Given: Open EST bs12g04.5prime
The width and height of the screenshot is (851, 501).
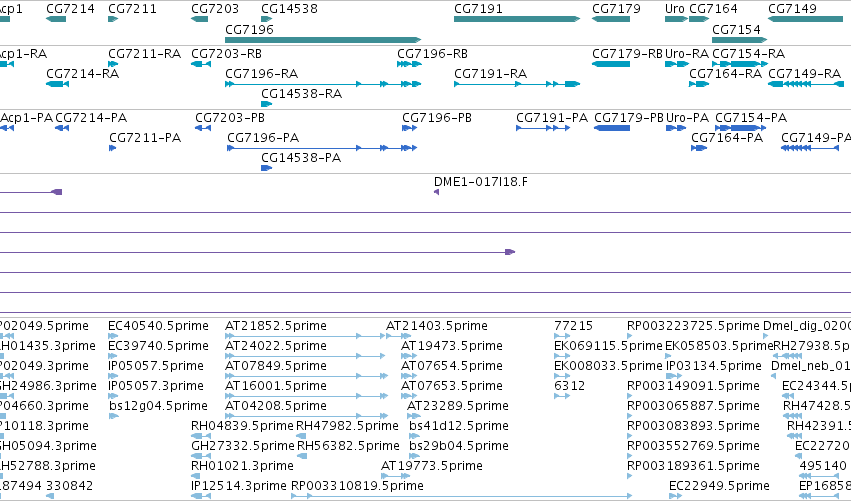Looking at the screenshot, I should point(158,406).
